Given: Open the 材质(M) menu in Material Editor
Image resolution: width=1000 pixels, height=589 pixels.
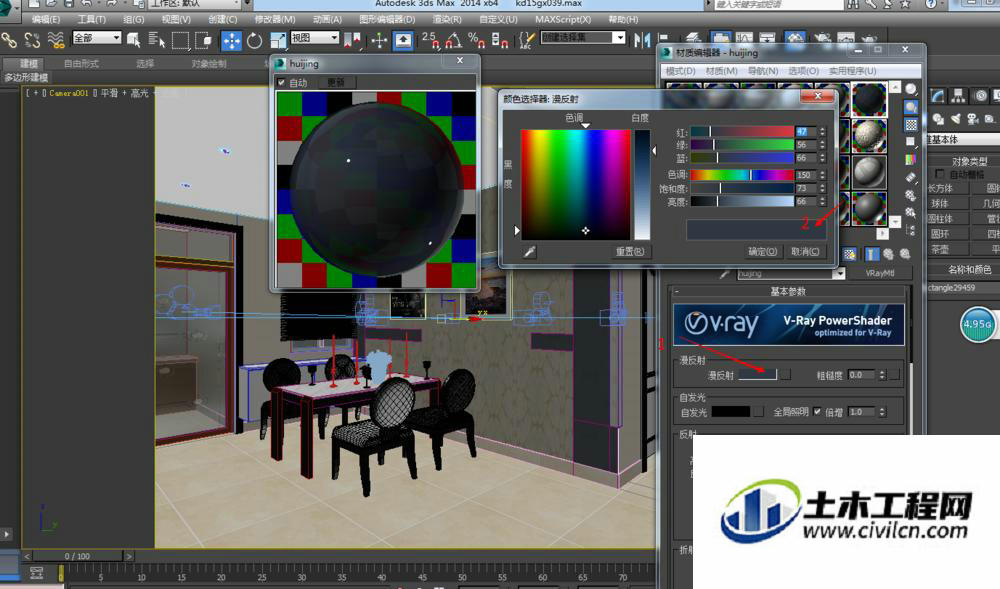Looking at the screenshot, I should 721,71.
